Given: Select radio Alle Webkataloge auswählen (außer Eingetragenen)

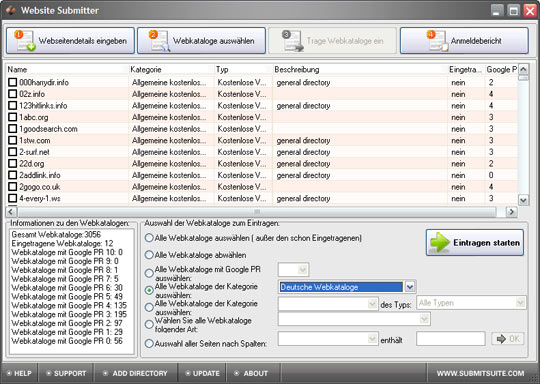Looking at the screenshot, I should click(x=149, y=238).
